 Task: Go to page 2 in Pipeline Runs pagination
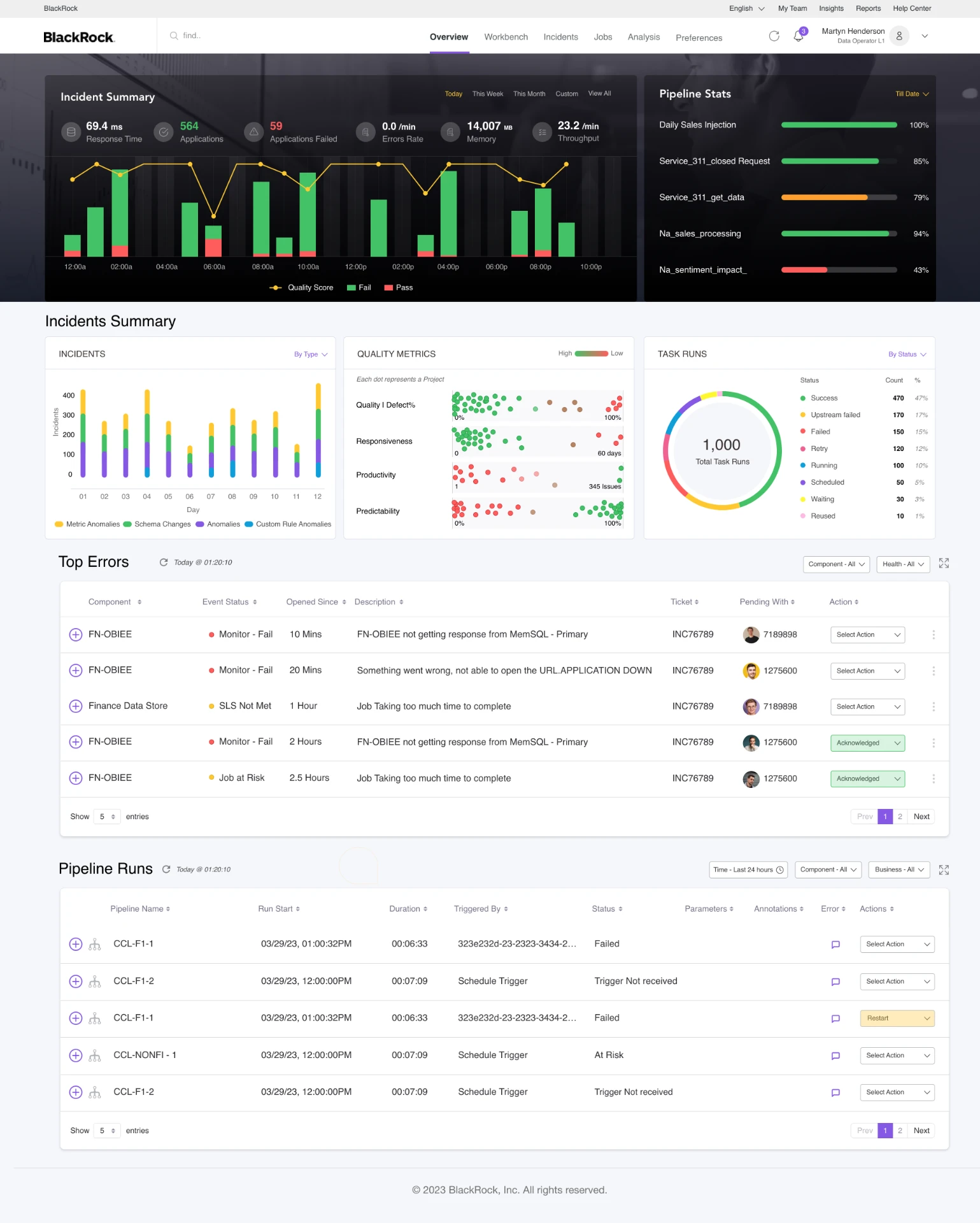click(x=900, y=1131)
